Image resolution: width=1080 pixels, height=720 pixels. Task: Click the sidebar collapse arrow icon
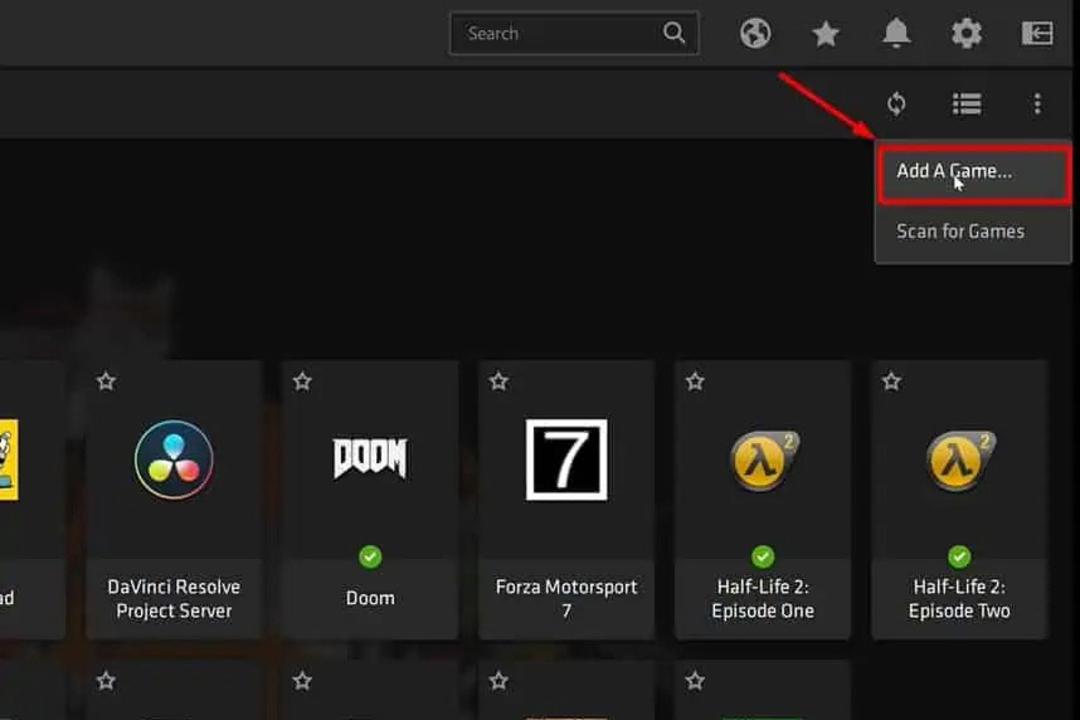coord(1037,33)
